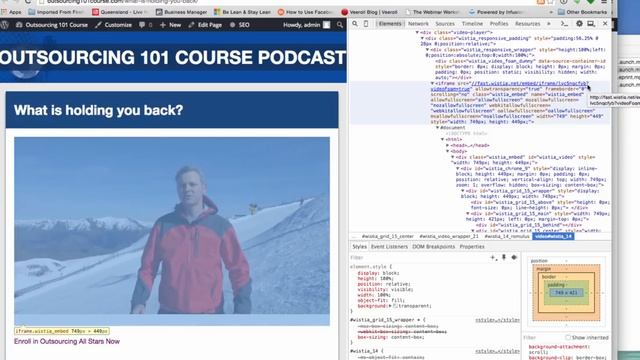
Task: Click the Styles filter input field
Action: 418,258
